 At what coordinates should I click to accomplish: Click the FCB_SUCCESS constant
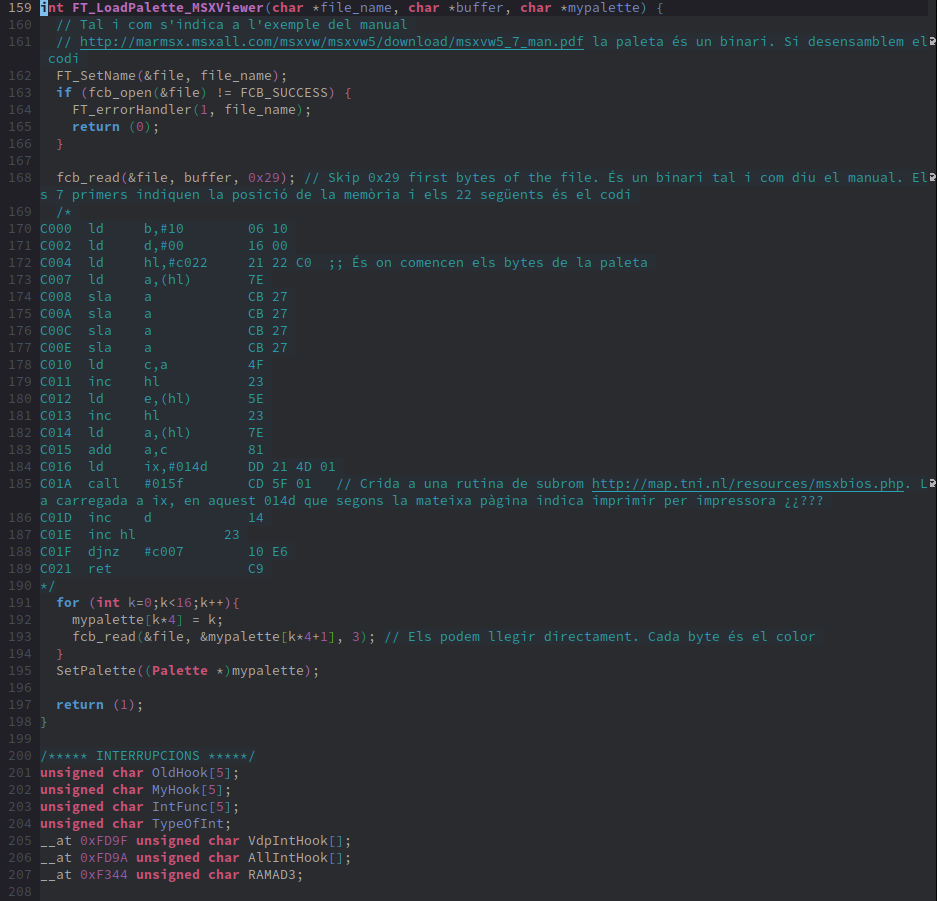(284, 93)
